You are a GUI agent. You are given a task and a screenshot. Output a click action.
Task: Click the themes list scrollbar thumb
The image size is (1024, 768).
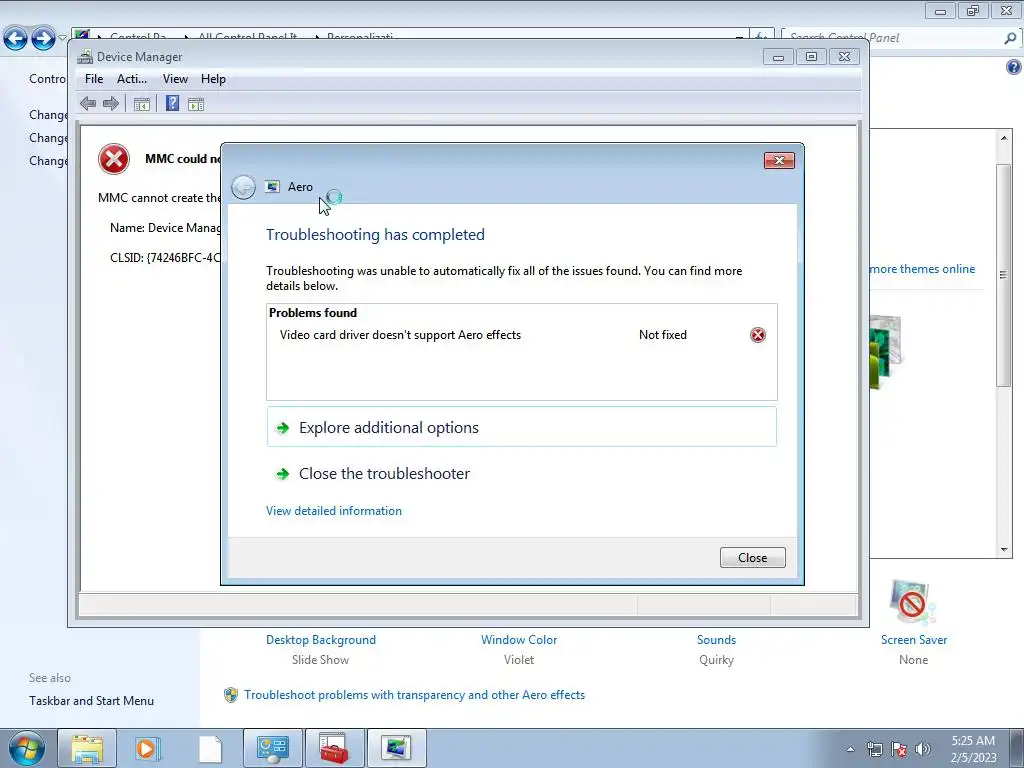[1004, 275]
